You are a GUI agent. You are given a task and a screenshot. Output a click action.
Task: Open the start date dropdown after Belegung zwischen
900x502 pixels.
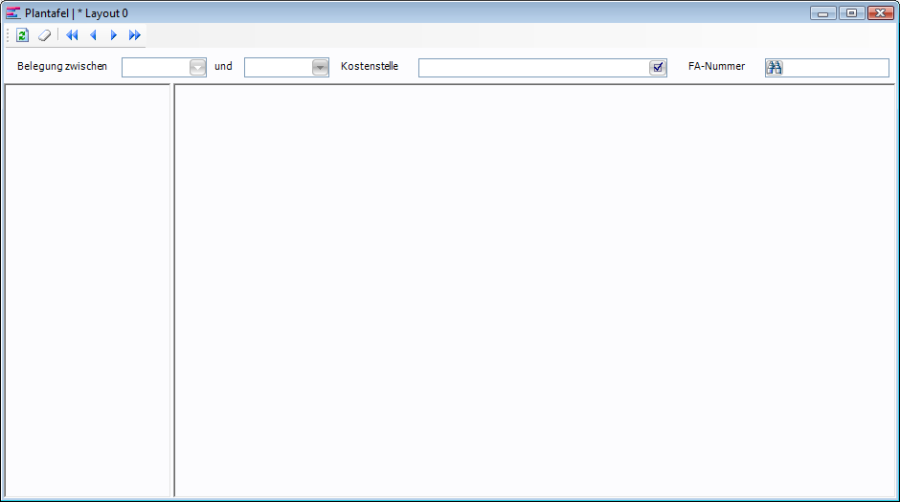[x=197, y=67]
